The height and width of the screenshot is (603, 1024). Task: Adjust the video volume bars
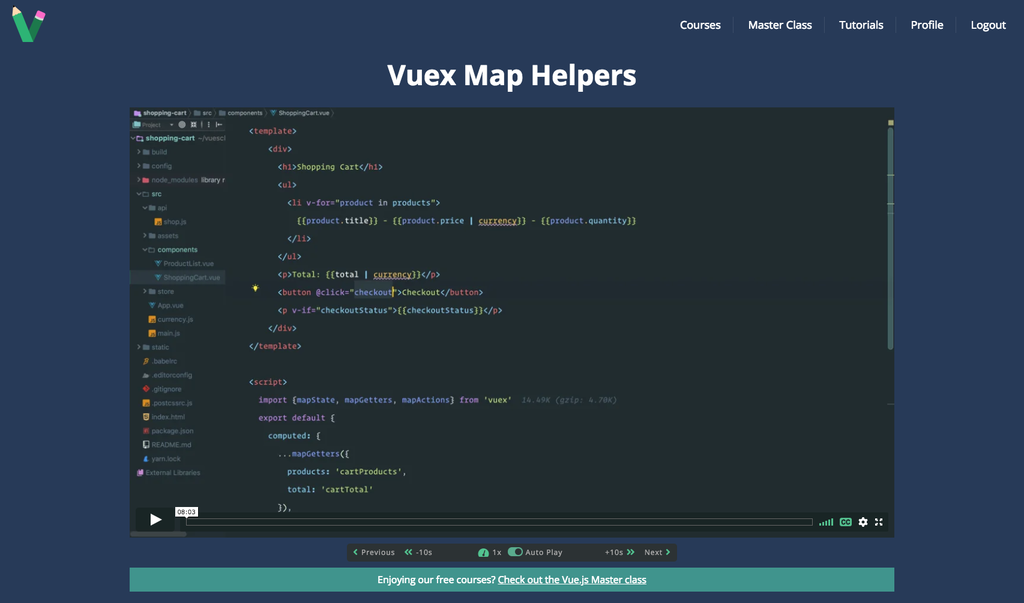pyautogui.click(x=826, y=522)
